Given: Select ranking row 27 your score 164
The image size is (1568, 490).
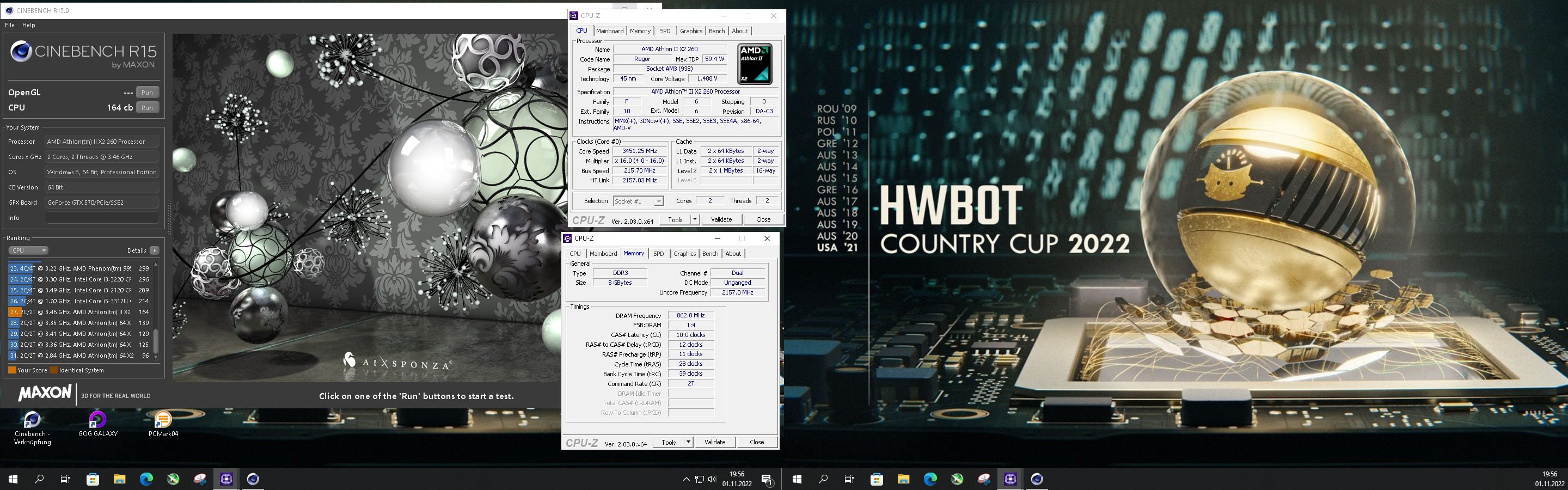Looking at the screenshot, I should point(79,313).
